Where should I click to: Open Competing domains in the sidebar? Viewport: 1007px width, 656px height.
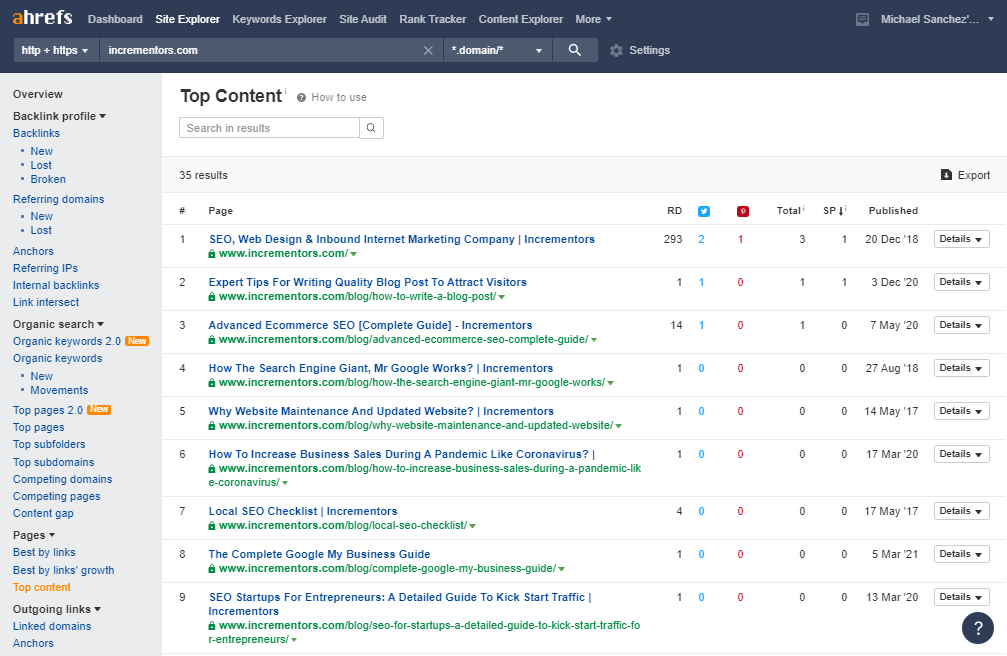[x=62, y=479]
